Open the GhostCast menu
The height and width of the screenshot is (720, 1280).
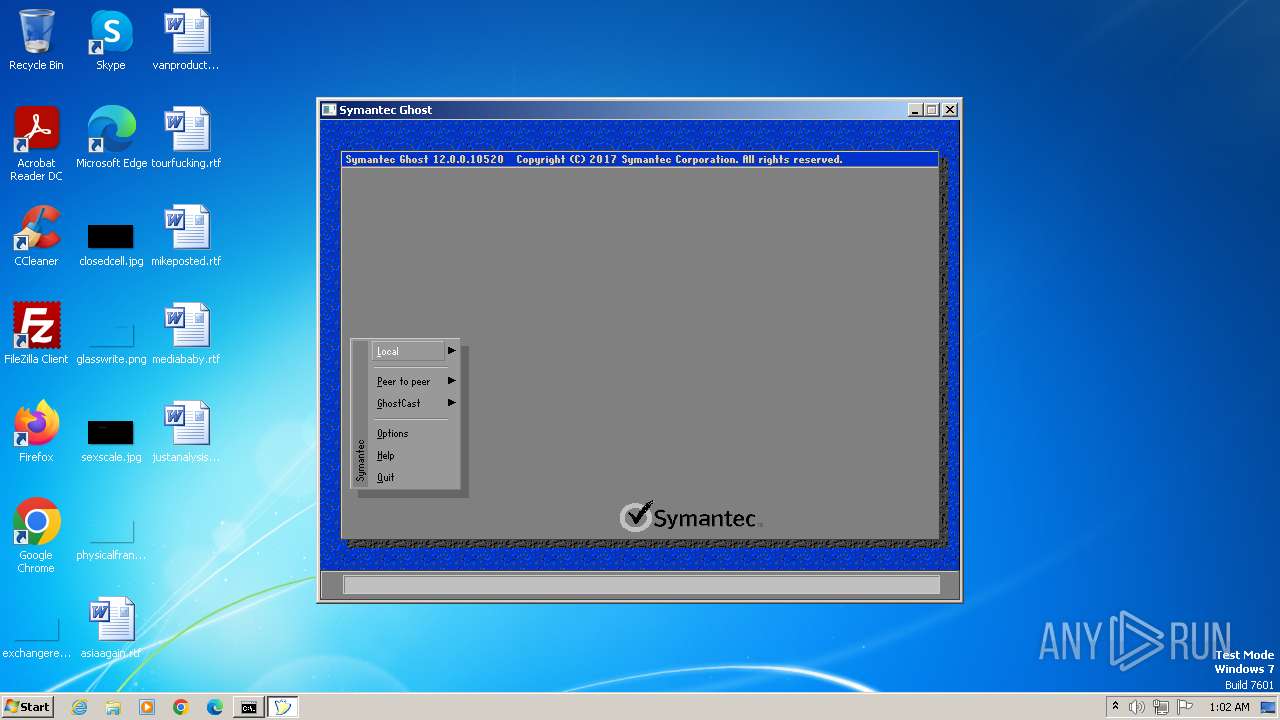pos(398,403)
